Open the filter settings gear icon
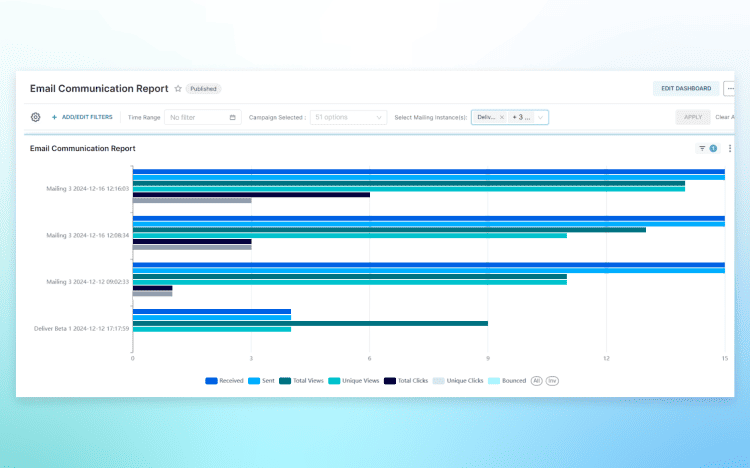Viewport: 750px width, 468px height. [x=36, y=117]
